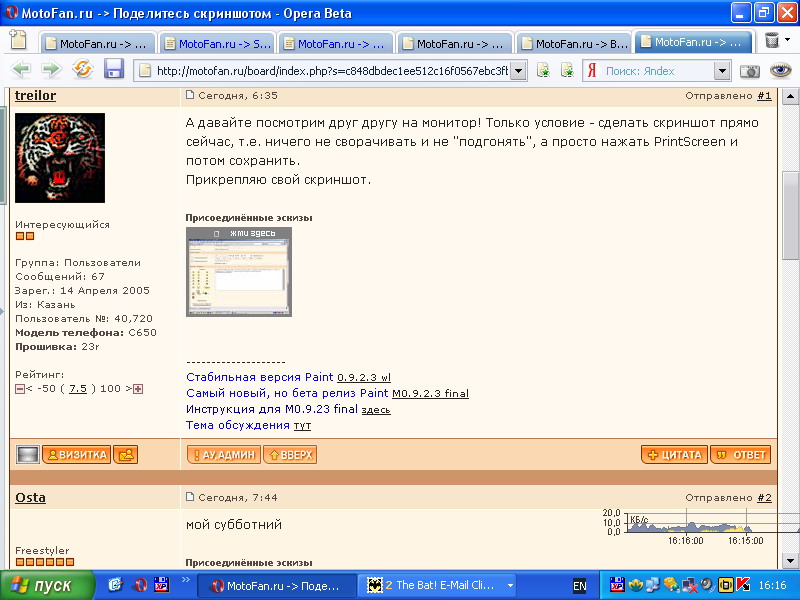The height and width of the screenshot is (600, 800).
Task: Click the eye icon in the toolbar
Action: pos(780,70)
